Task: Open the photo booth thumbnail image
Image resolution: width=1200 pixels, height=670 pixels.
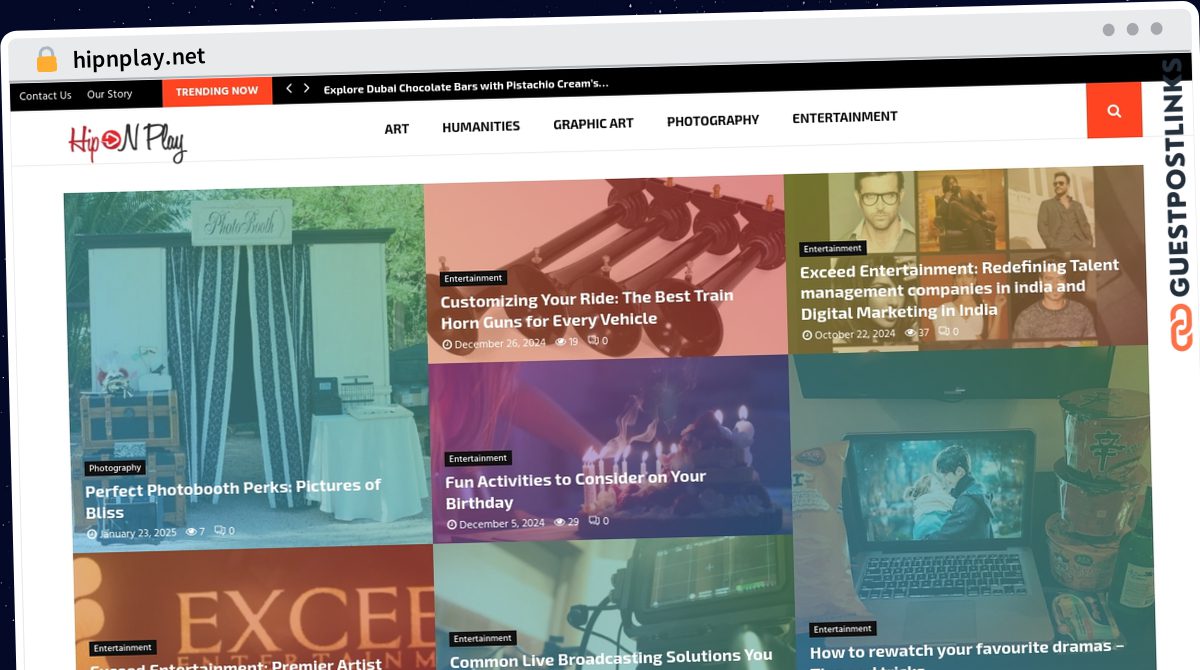Action: coord(249,367)
